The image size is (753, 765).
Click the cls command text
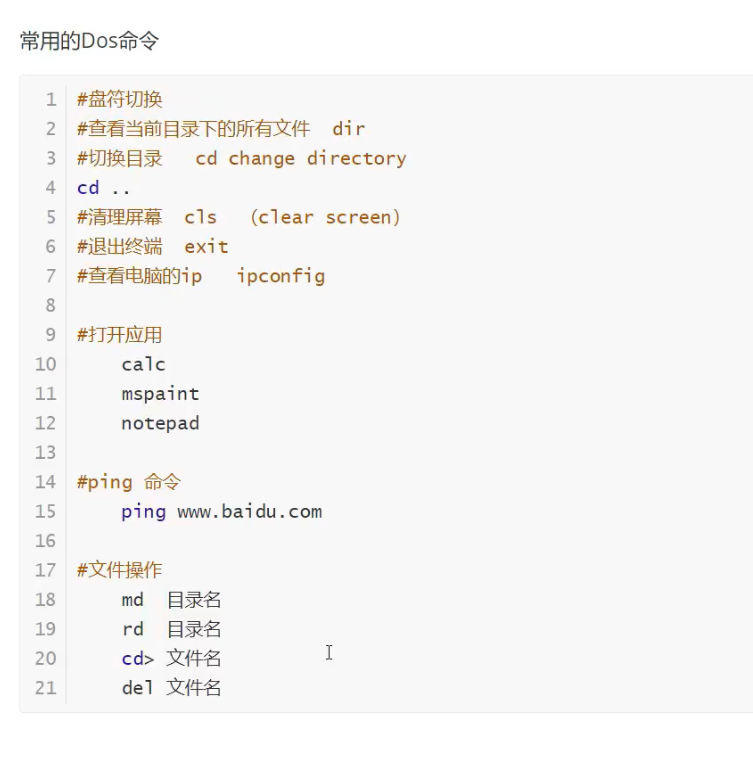200,217
